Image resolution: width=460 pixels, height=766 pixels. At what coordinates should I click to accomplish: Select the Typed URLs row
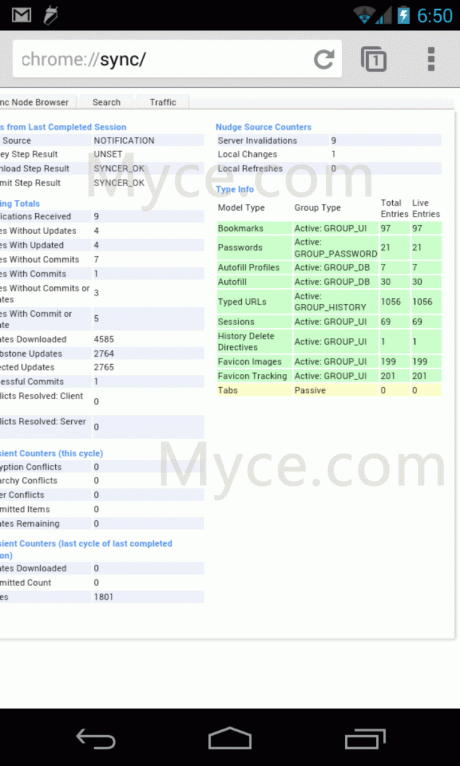click(x=329, y=301)
